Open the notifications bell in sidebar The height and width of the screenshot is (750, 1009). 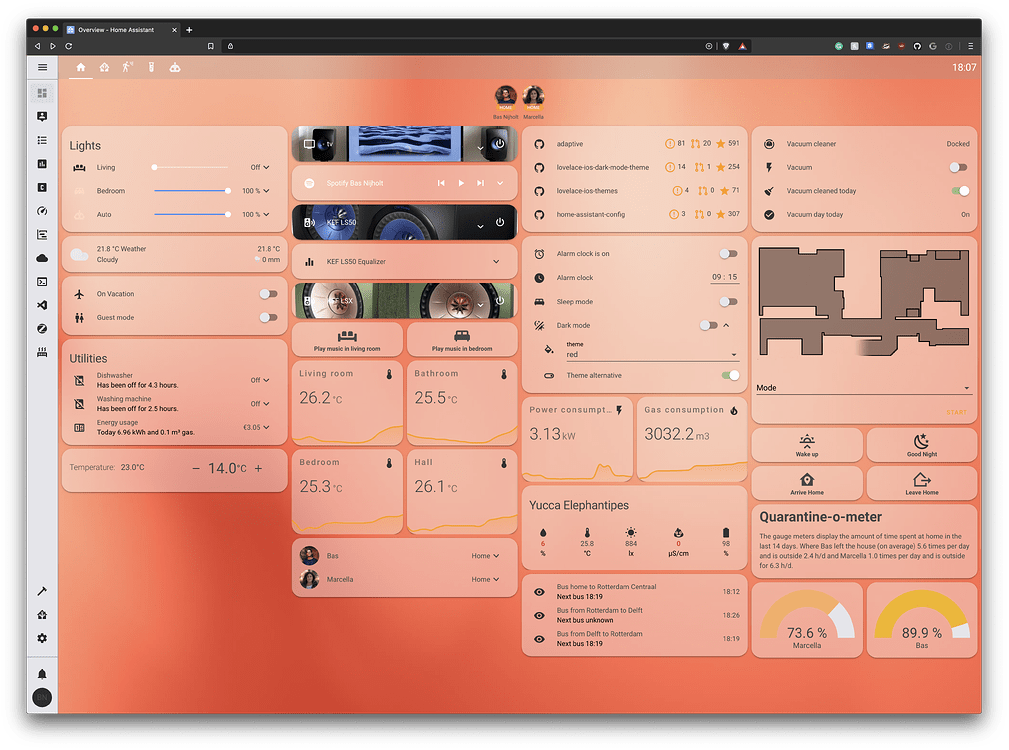tap(42, 673)
